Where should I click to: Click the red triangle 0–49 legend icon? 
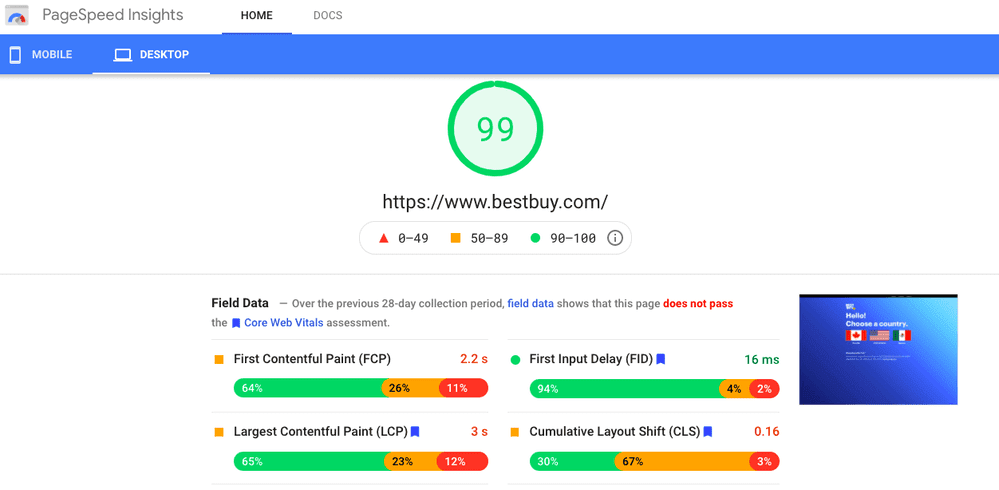coord(384,238)
